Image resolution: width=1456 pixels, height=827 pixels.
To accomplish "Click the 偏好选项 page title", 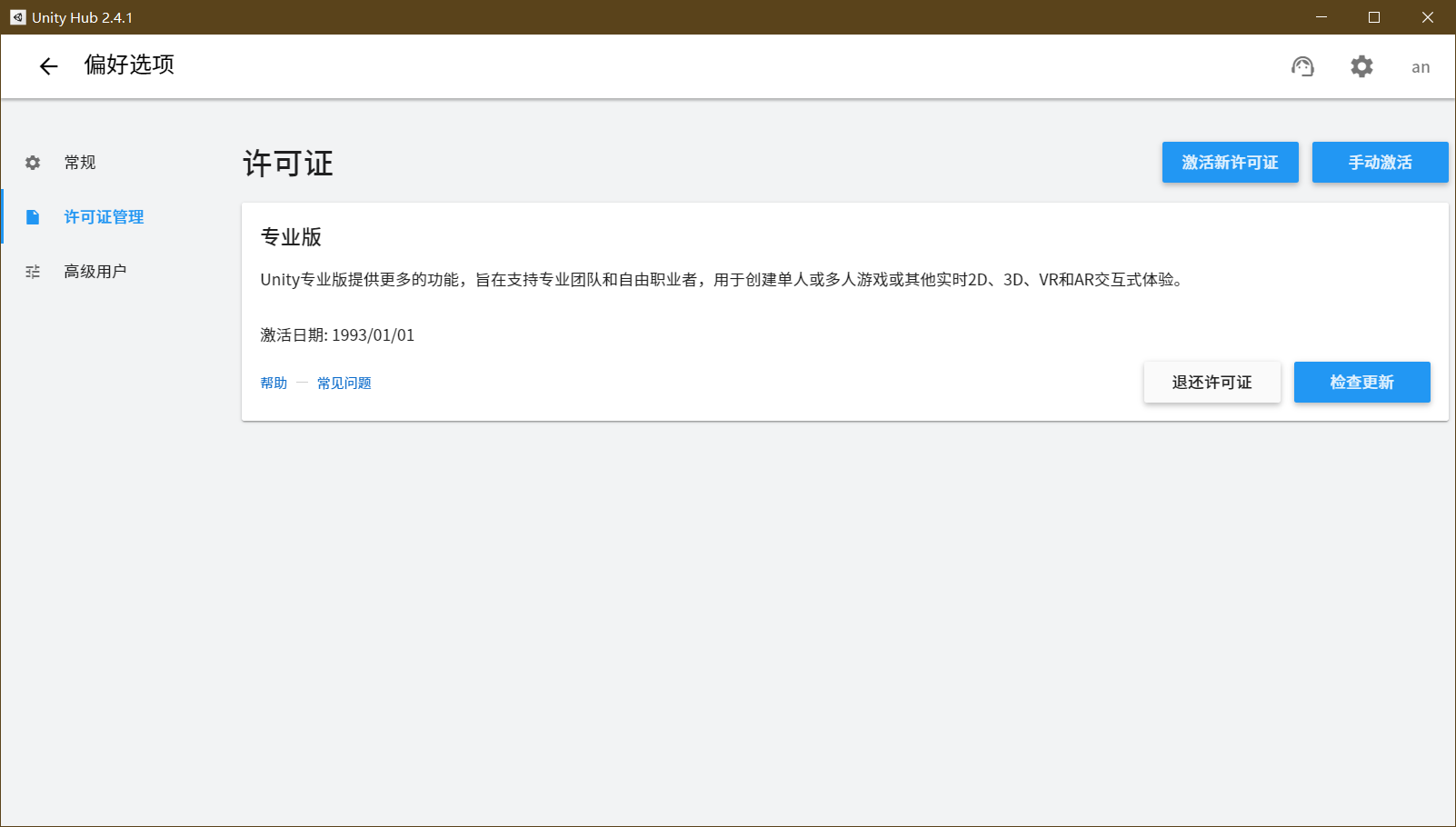I will tap(129, 65).
